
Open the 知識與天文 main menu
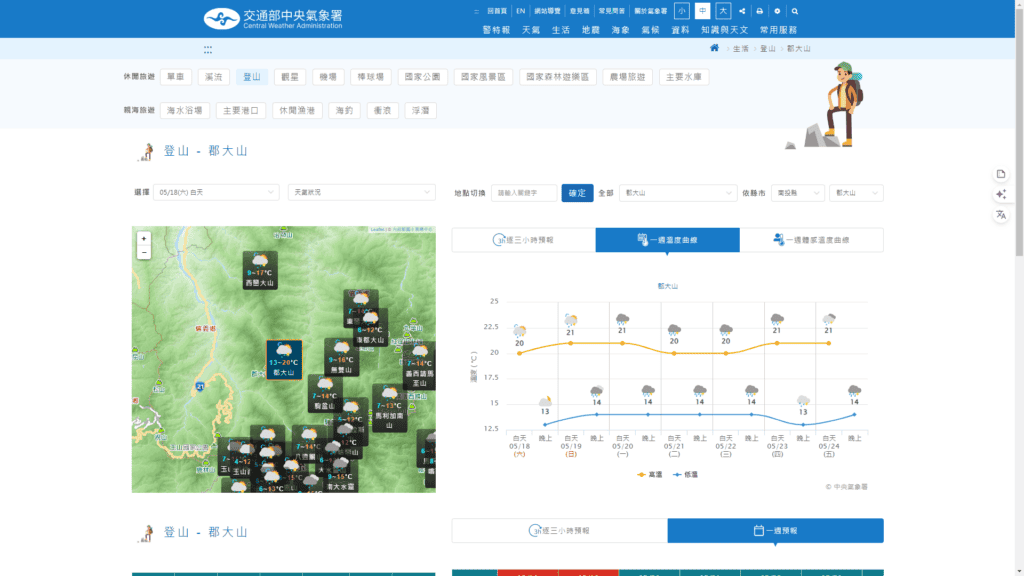pos(725,30)
